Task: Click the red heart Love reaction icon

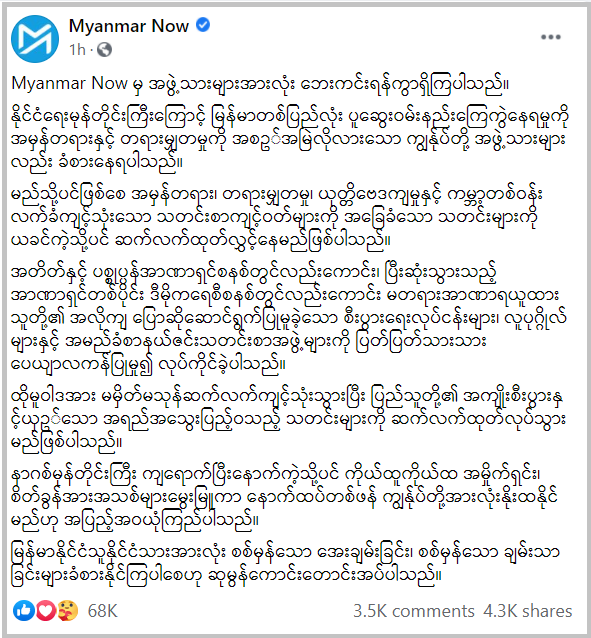Action: [x=46, y=610]
